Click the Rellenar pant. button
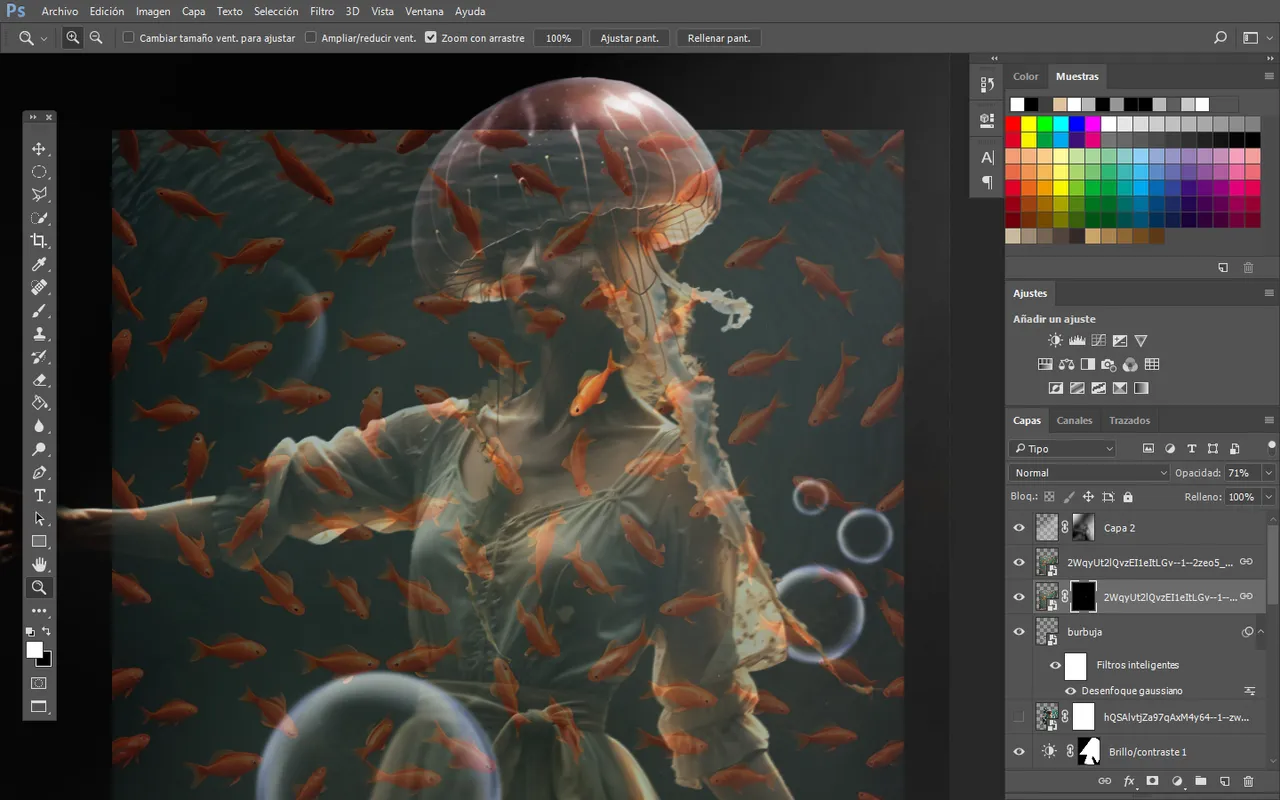The image size is (1280, 800). click(719, 38)
